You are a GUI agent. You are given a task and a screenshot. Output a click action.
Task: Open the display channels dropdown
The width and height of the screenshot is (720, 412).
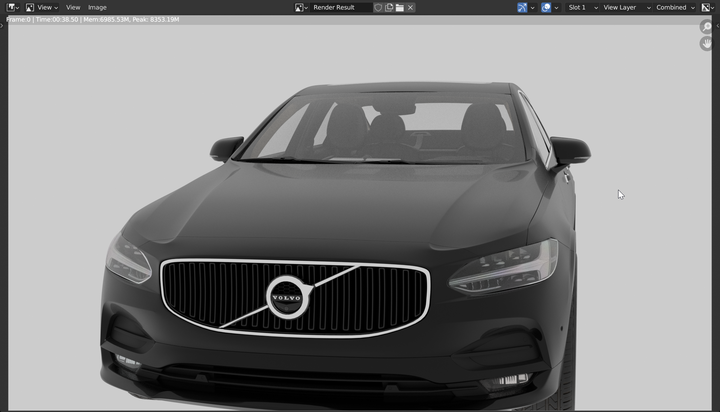(x=708, y=7)
